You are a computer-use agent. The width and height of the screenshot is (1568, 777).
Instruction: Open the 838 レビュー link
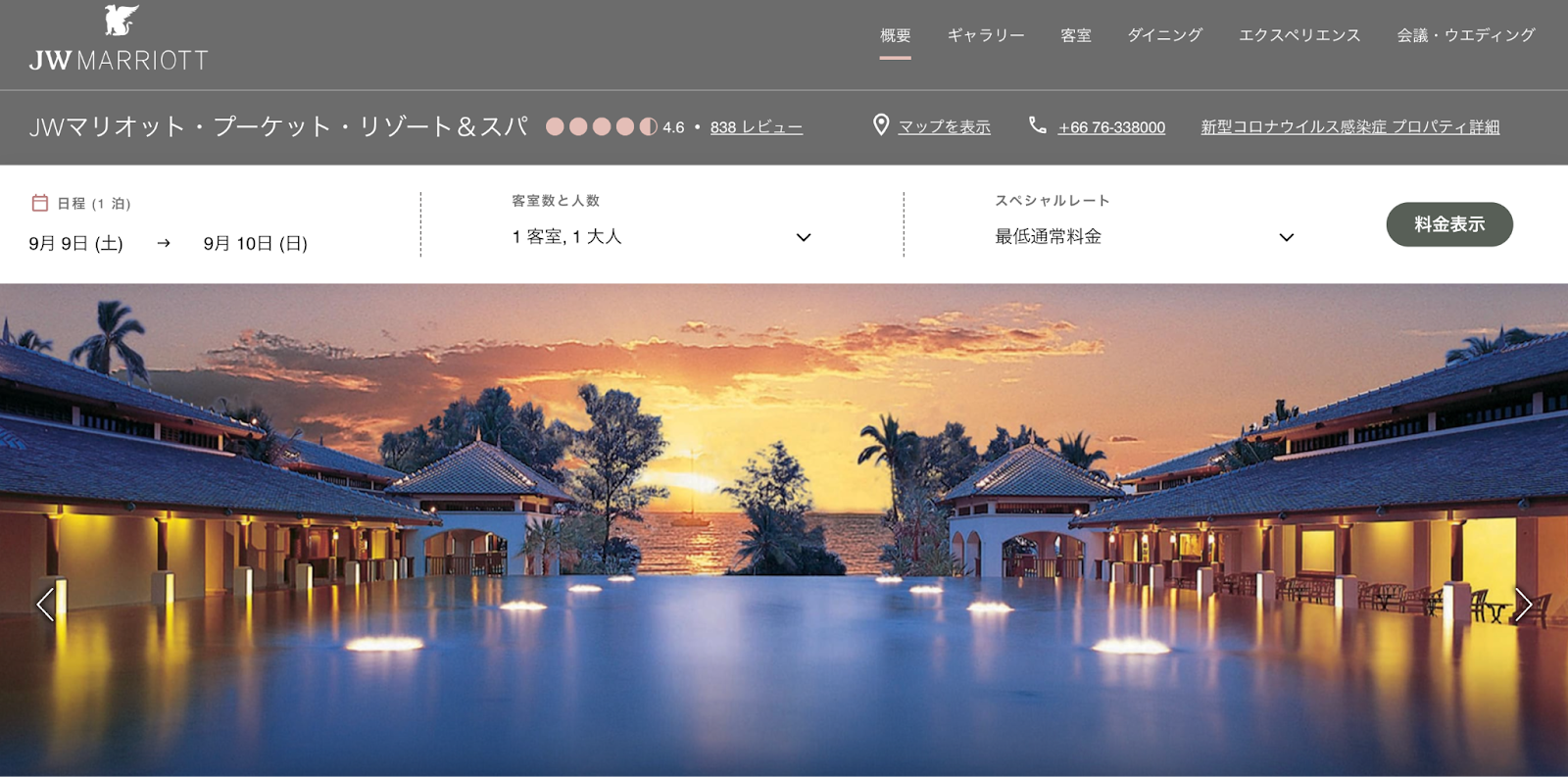click(756, 127)
